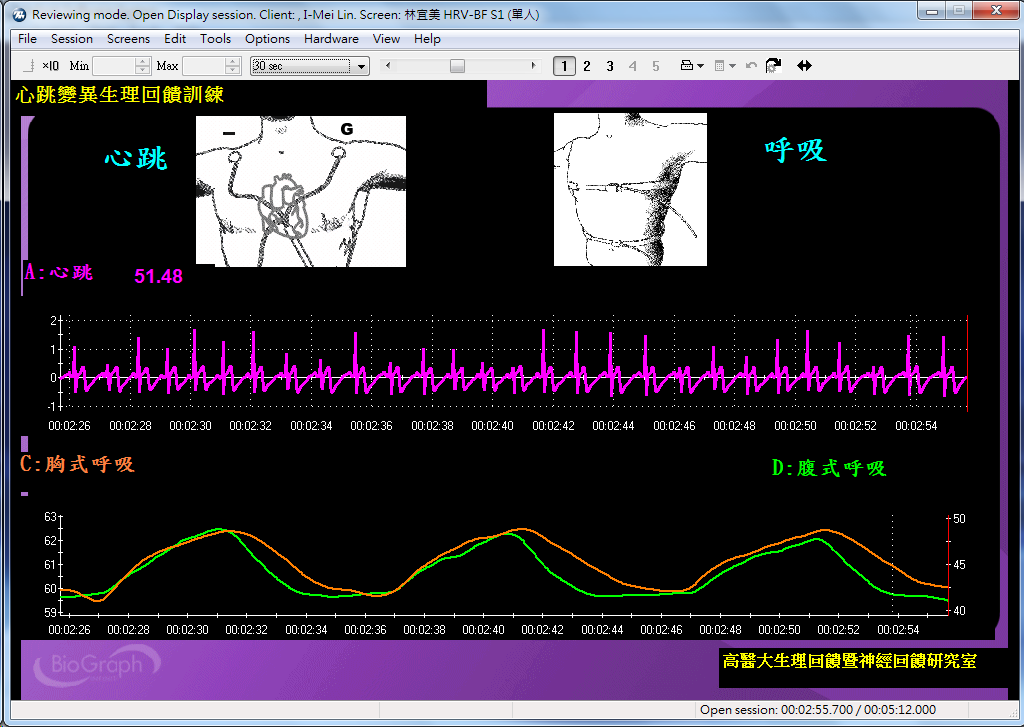1024x727 pixels.
Task: Switch to screen page 3
Action: [610, 66]
